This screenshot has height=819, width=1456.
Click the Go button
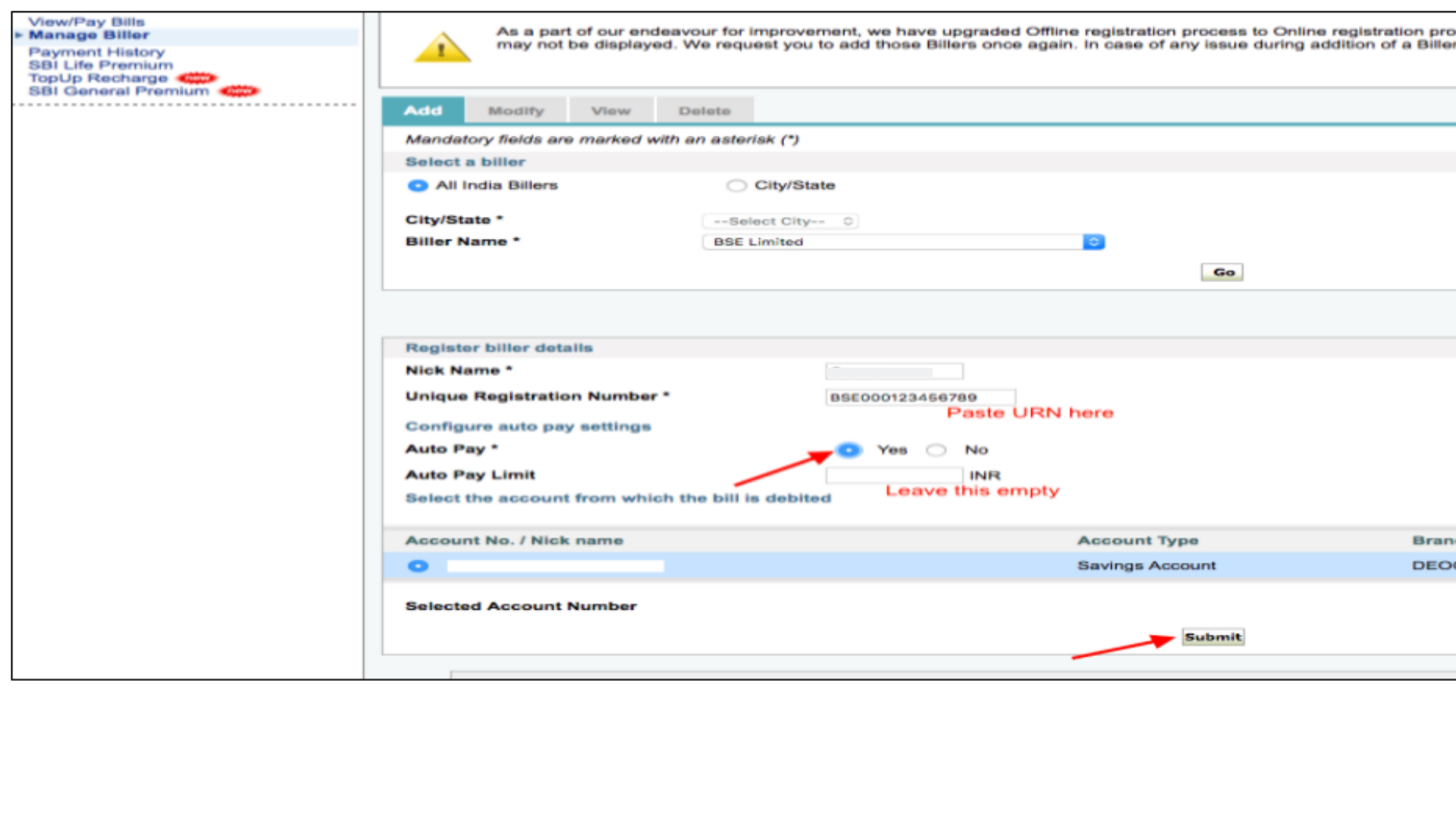pos(1222,272)
